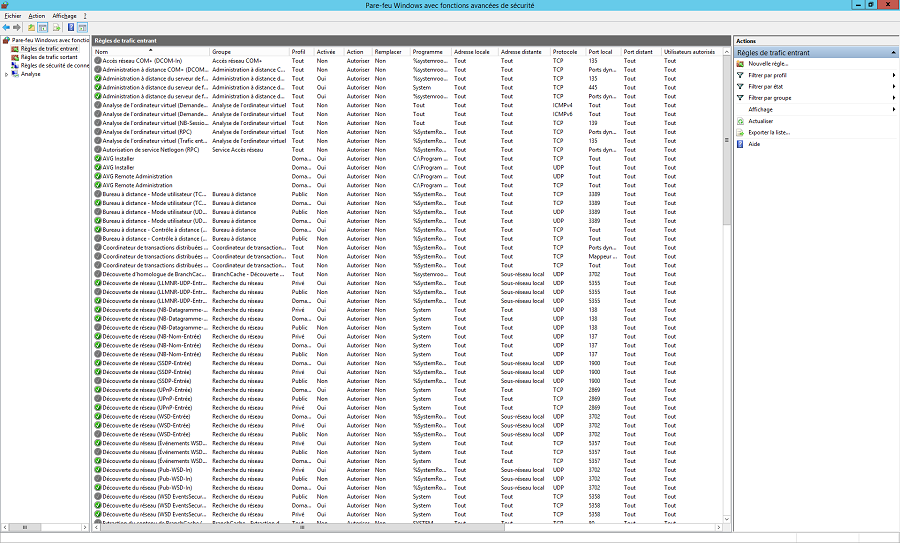Click the Mappeur... local port cell
Viewport: 900px width, 543px height.
coord(602,256)
